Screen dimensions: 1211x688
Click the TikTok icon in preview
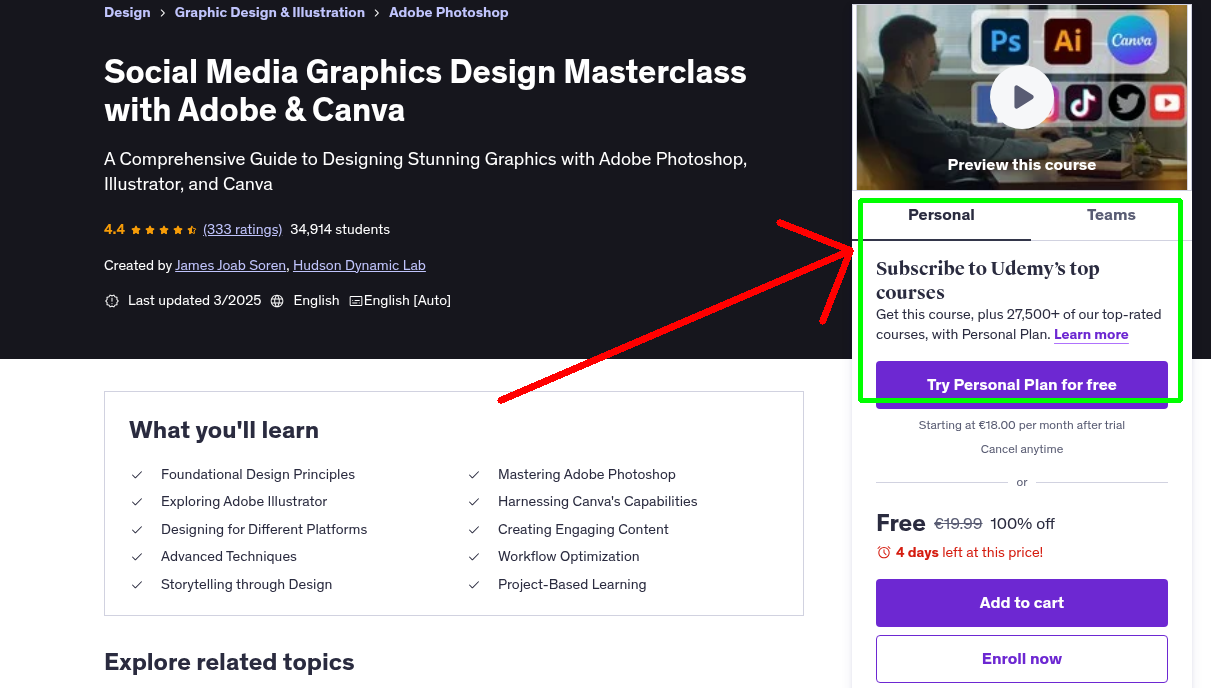point(1083,101)
